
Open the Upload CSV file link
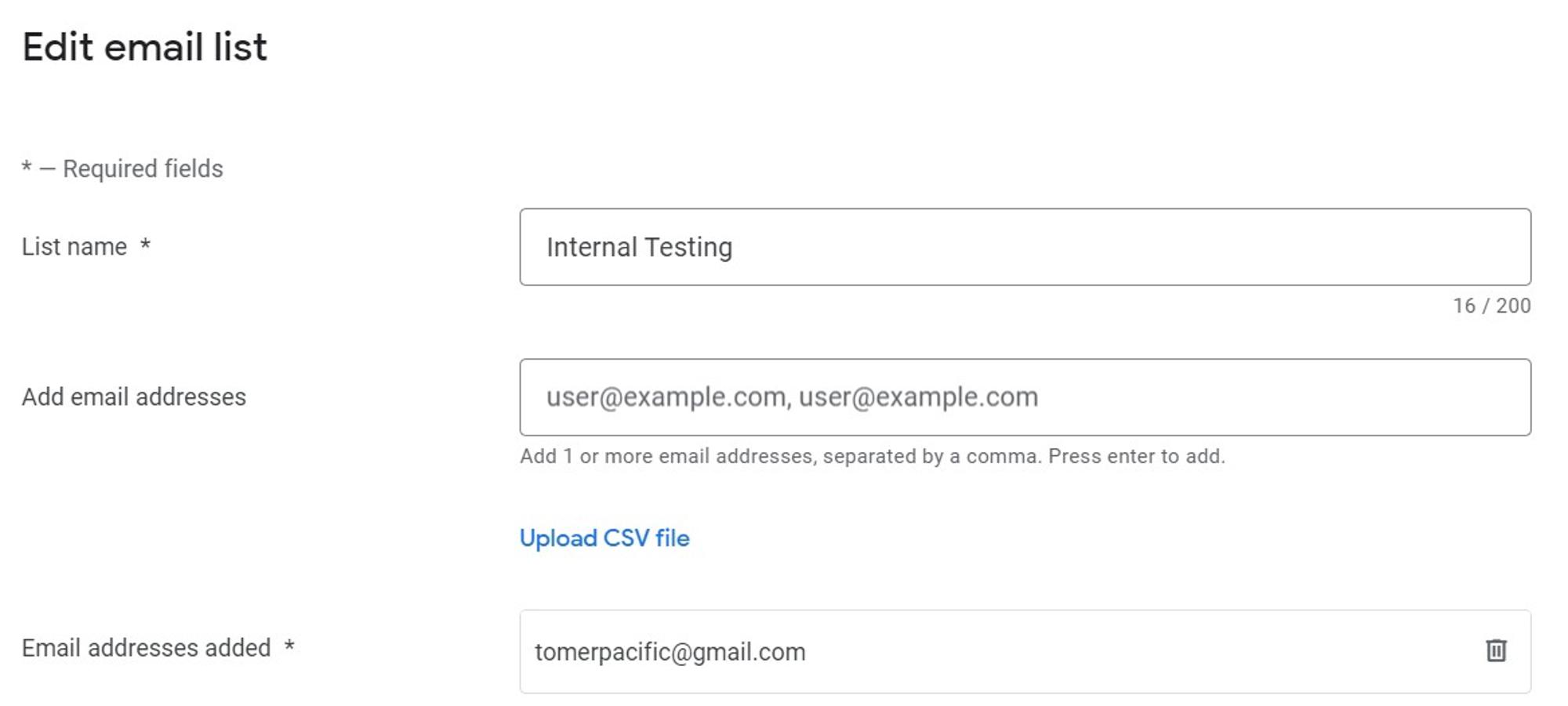click(604, 538)
